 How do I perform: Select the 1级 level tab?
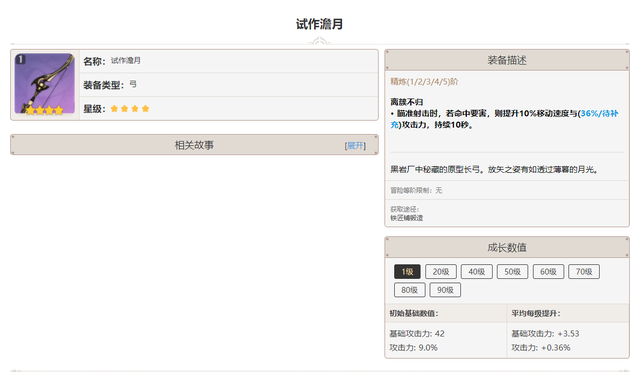click(407, 272)
